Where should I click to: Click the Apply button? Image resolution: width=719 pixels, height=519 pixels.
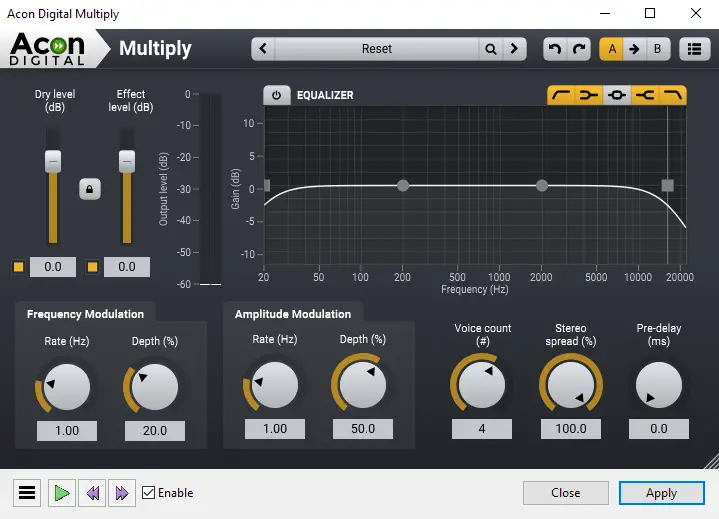662,493
